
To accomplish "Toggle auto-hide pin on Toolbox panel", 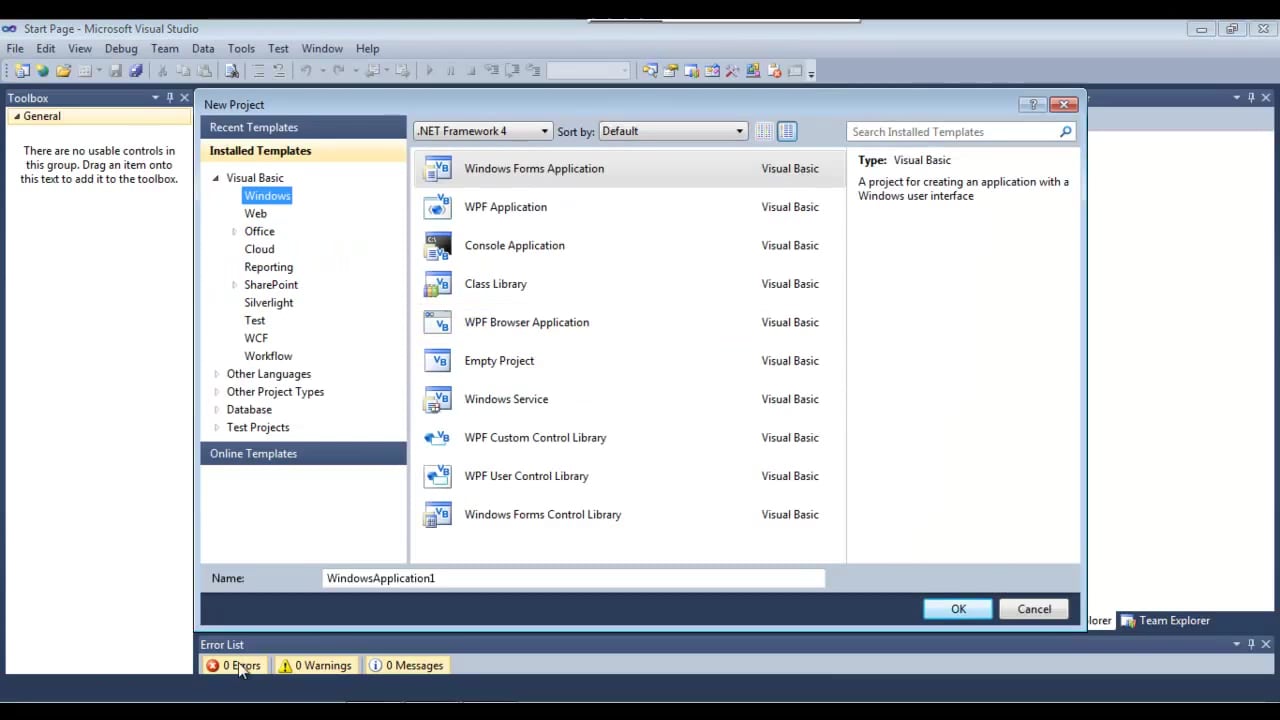I will coord(170,98).
